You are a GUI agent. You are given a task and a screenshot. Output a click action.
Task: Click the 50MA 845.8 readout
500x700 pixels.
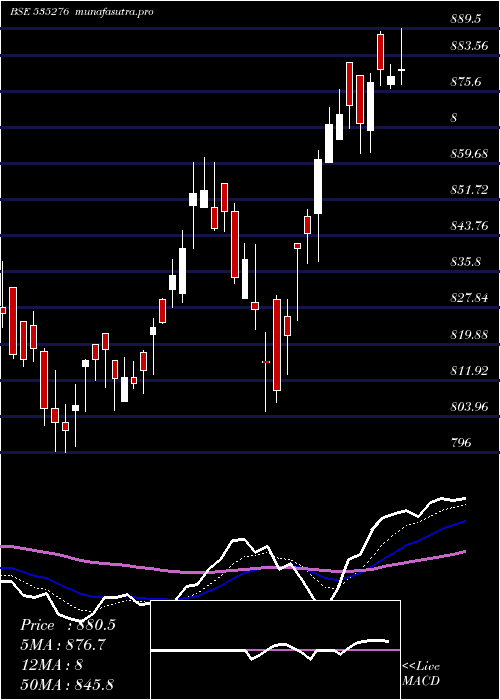67,684
